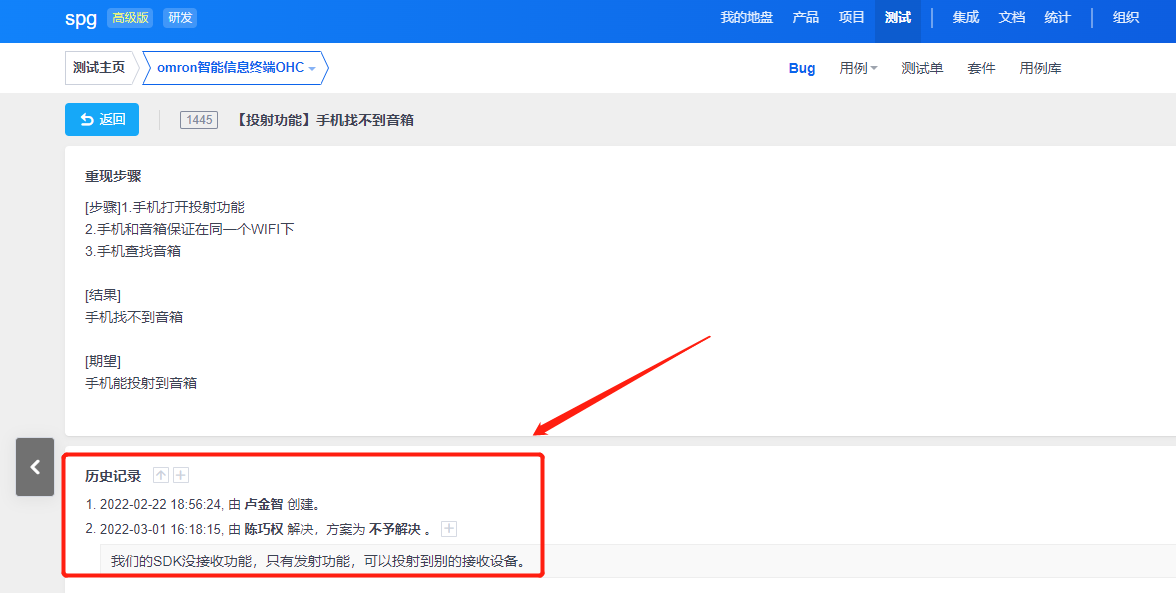Click the 研发 badge
Screen dimensions: 1176x593
pos(180,18)
